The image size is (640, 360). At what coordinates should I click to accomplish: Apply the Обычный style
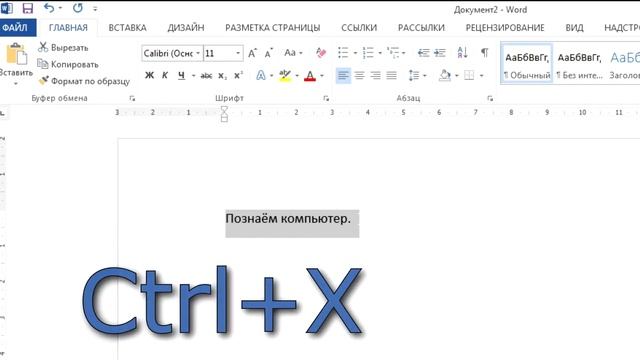pyautogui.click(x=527, y=64)
